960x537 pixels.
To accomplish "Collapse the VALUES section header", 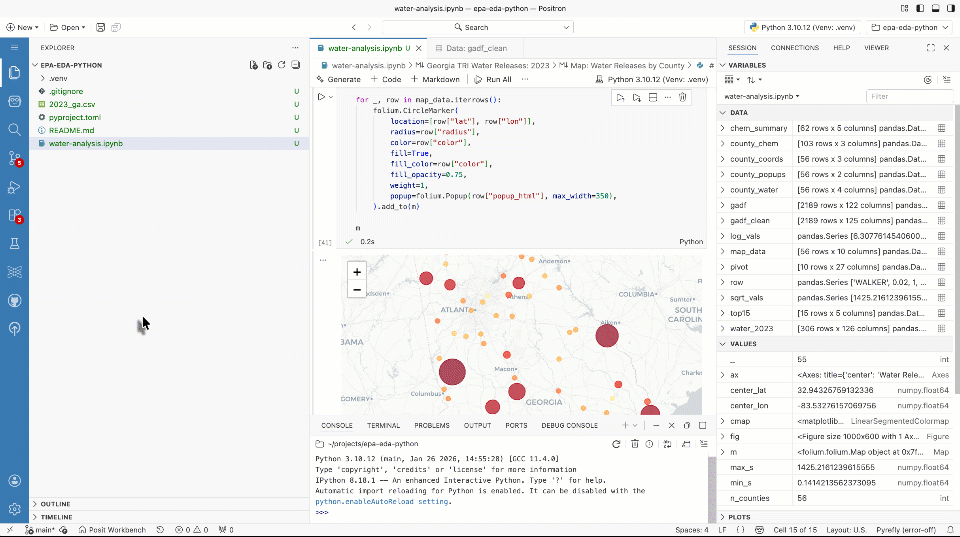I will coord(742,343).
